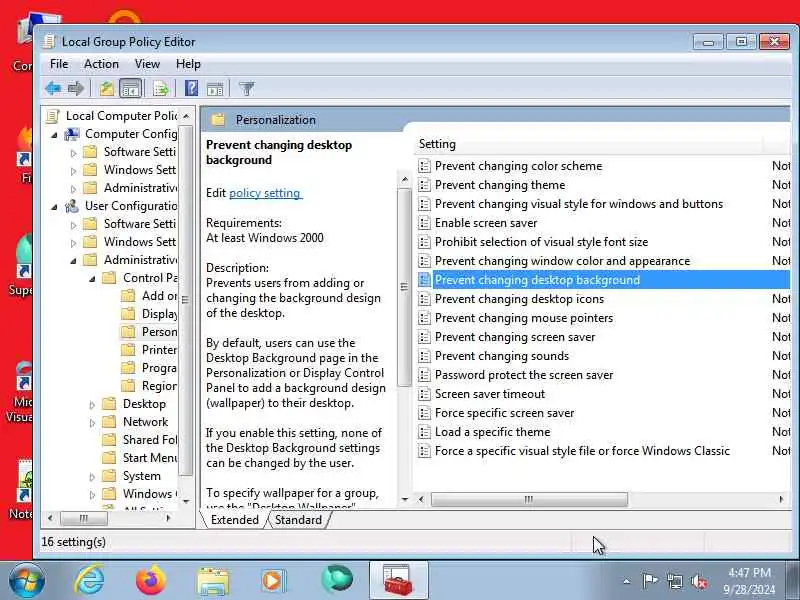The height and width of the screenshot is (600, 800).
Task: Click policy icon beside Prevent changing theme
Action: click(x=424, y=185)
